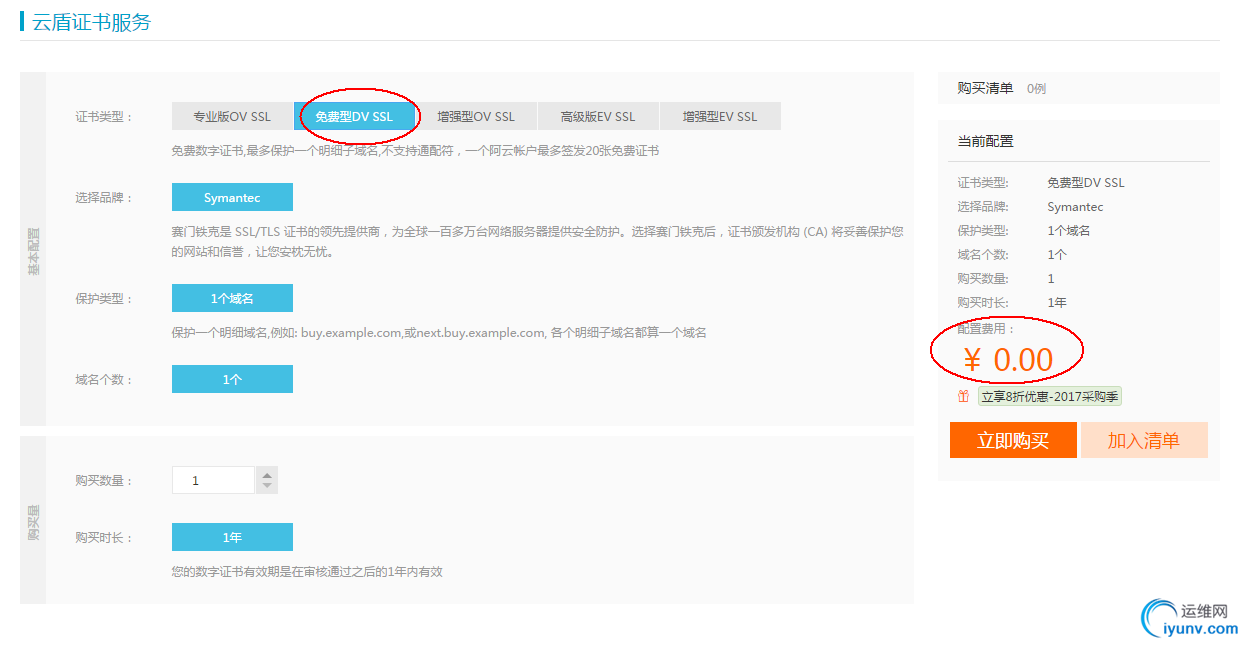Viewport: 1244px width, 645px height.
Task: Click the free certificate description text
Action: (415, 151)
